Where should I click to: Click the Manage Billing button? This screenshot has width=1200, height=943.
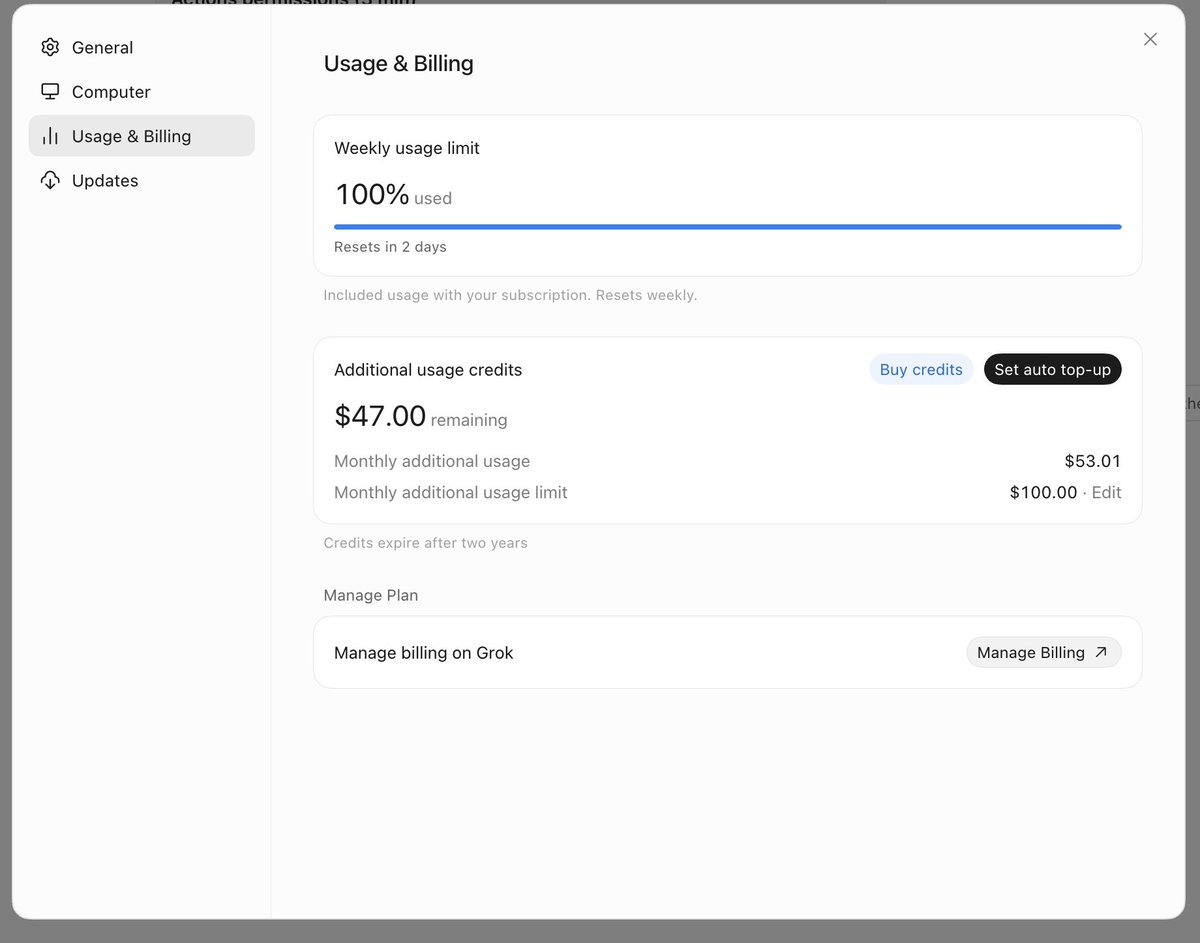[1043, 652]
